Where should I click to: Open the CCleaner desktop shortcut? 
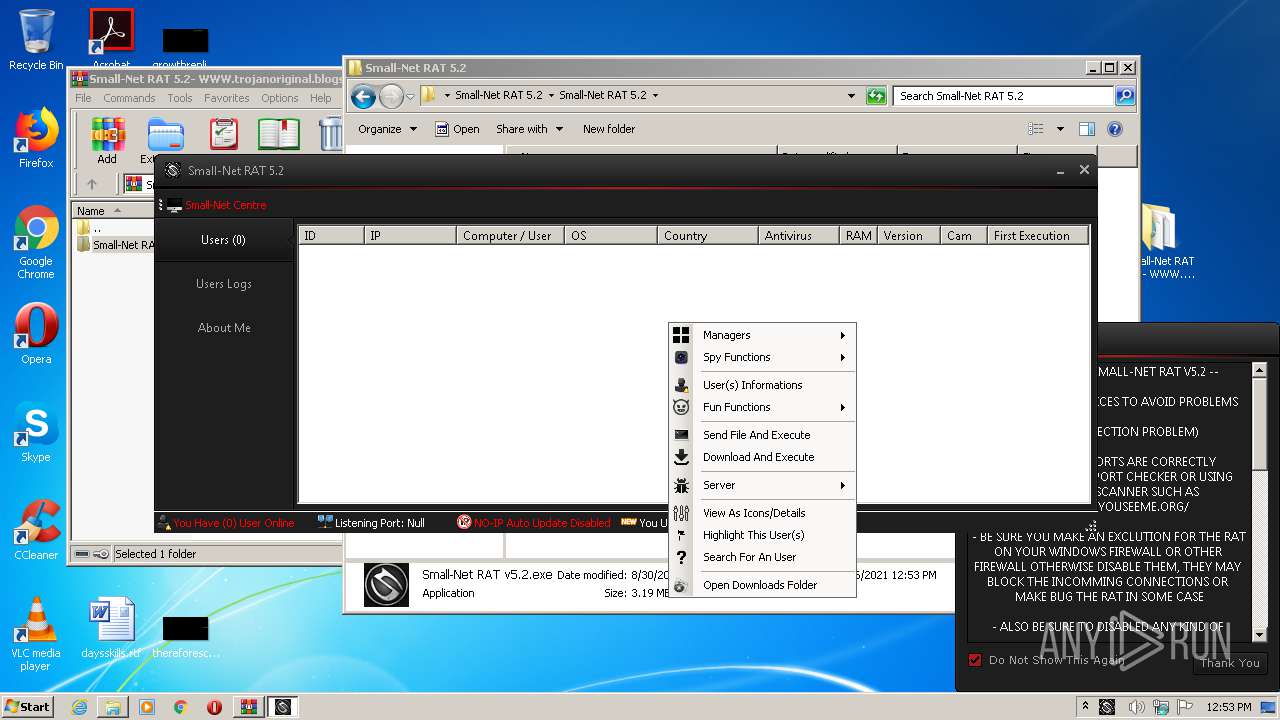[36, 530]
